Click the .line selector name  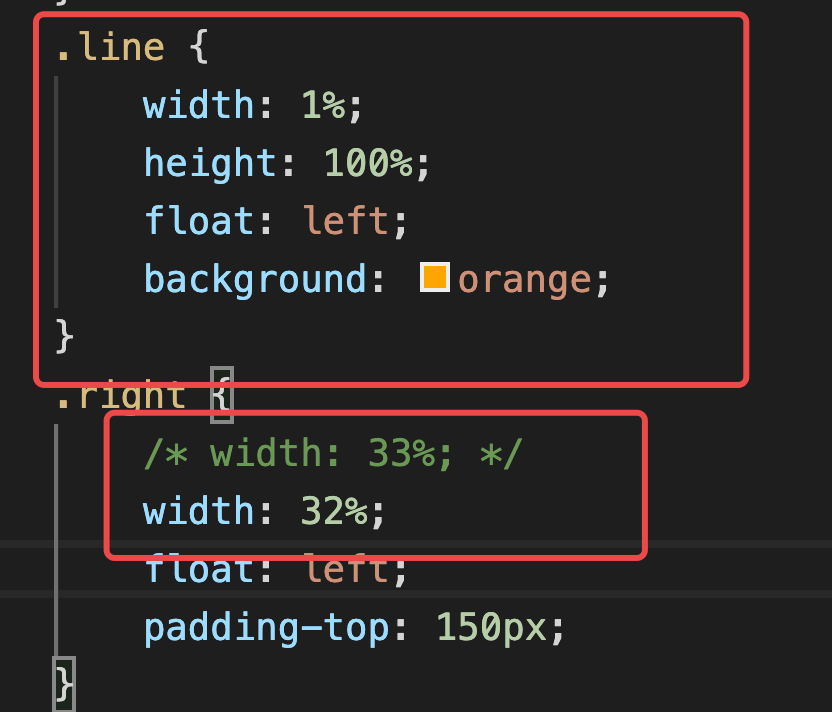[x=109, y=46]
